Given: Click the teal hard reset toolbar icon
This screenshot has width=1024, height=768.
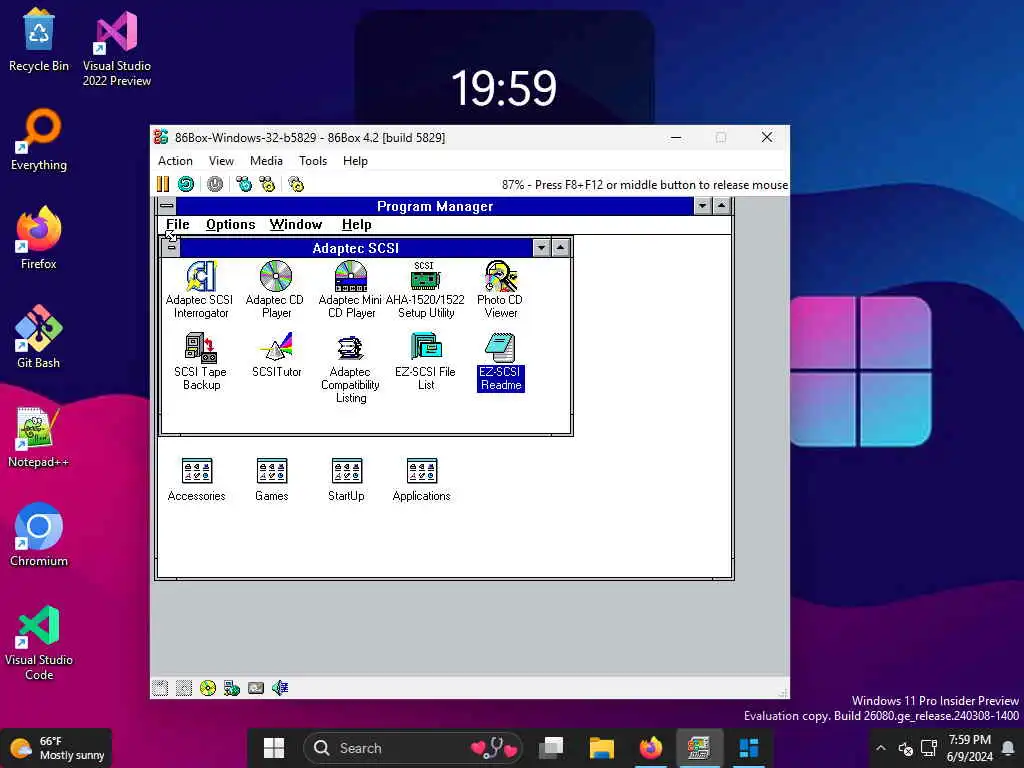Looking at the screenshot, I should coord(186,184).
